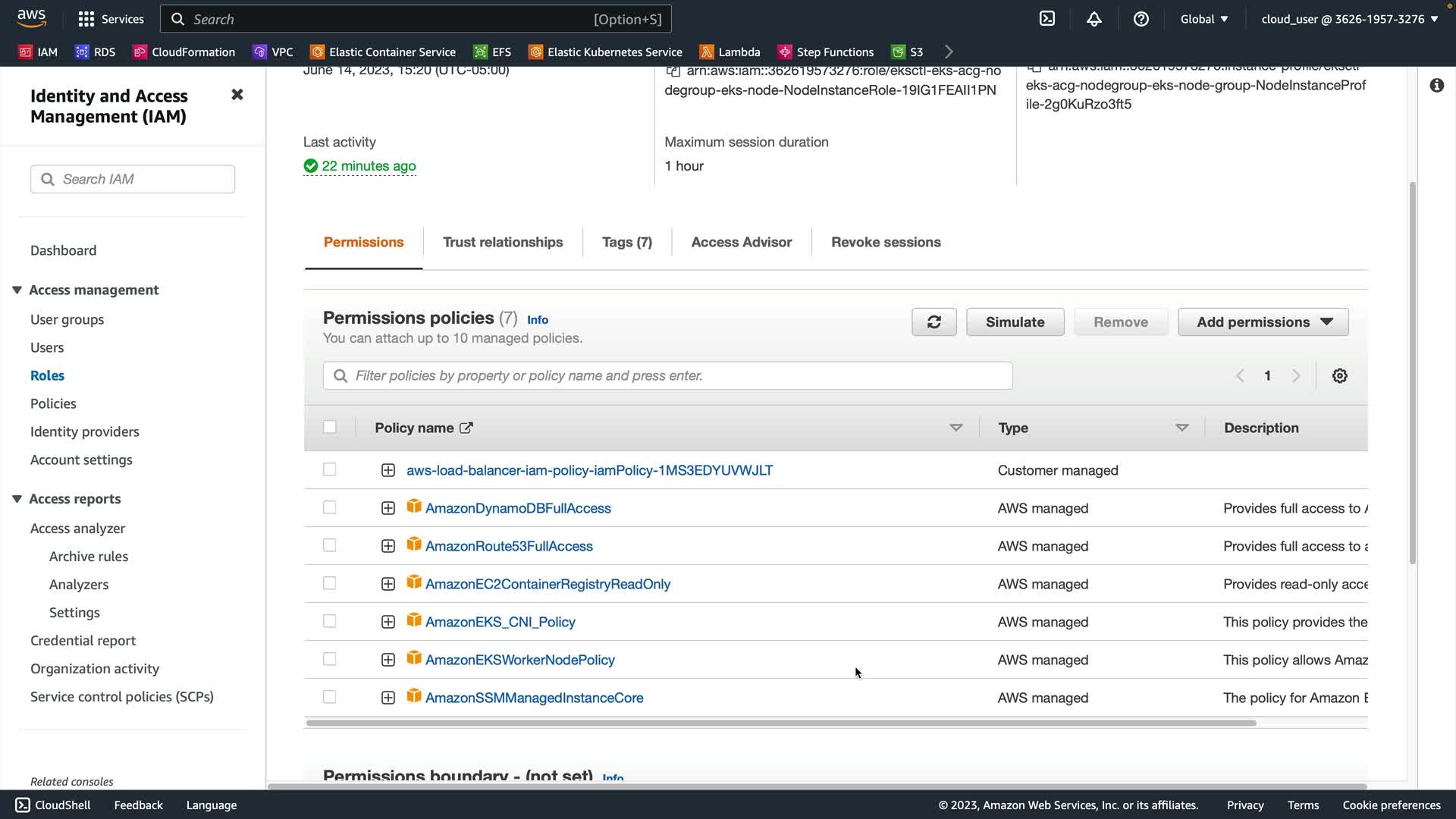1456x819 pixels.
Task: Open Lambda shortcut in favorites bar
Action: coord(730,52)
